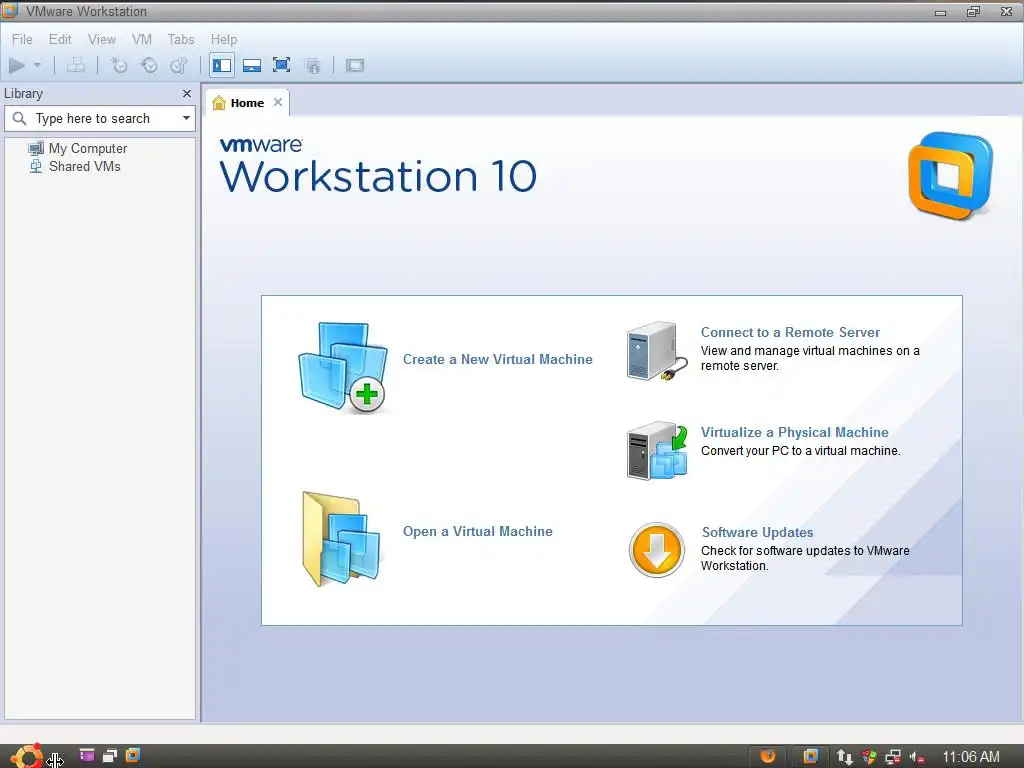Click the orange Software Updates download icon

[x=657, y=550]
